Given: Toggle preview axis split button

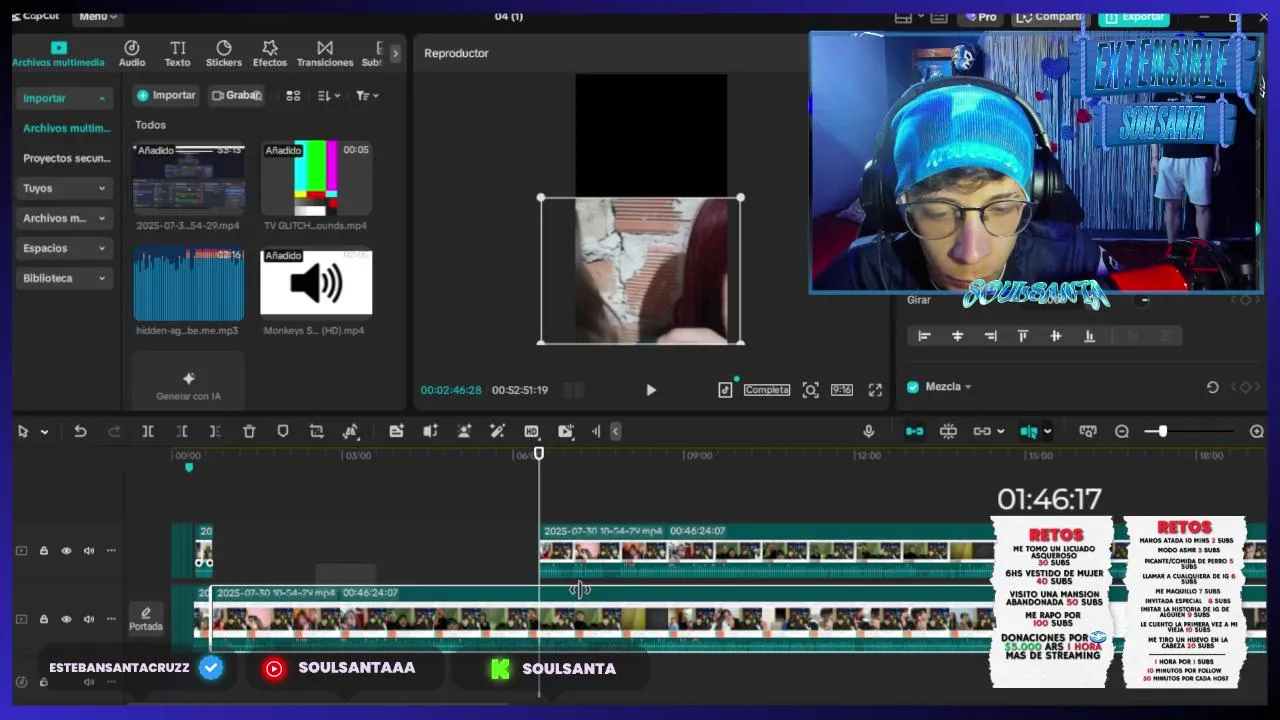Looking at the screenshot, I should (1028, 431).
